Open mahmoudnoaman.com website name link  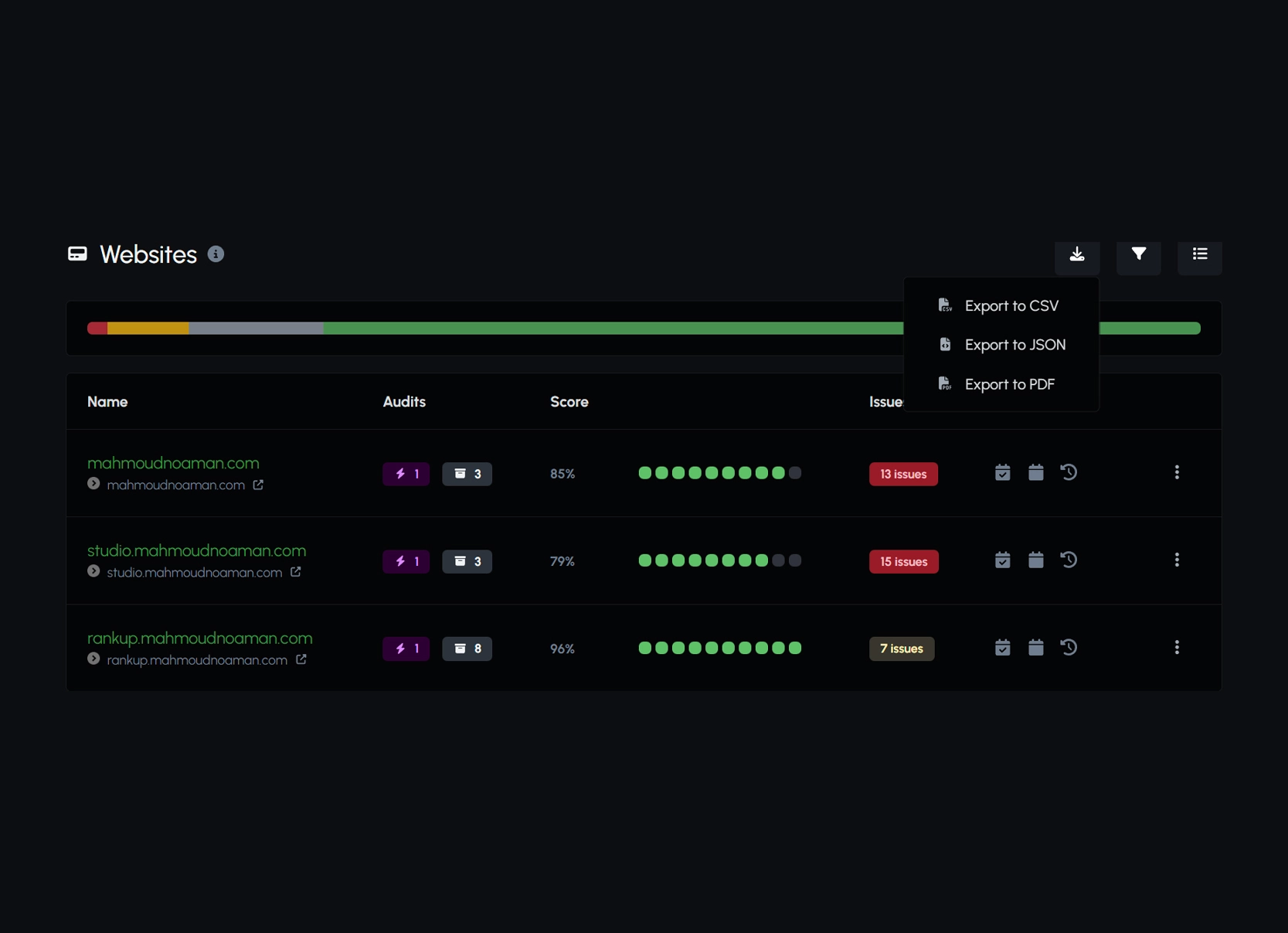click(173, 463)
